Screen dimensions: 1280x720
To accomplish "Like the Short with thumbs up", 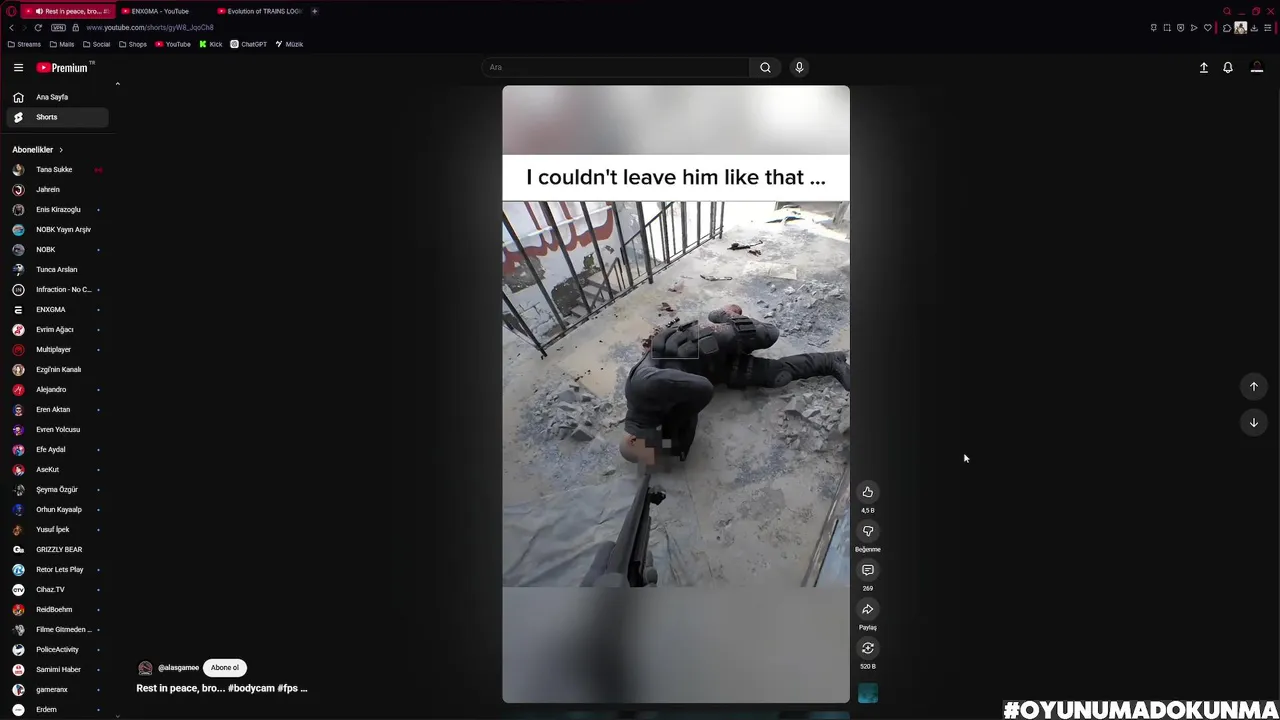I will click(x=868, y=492).
